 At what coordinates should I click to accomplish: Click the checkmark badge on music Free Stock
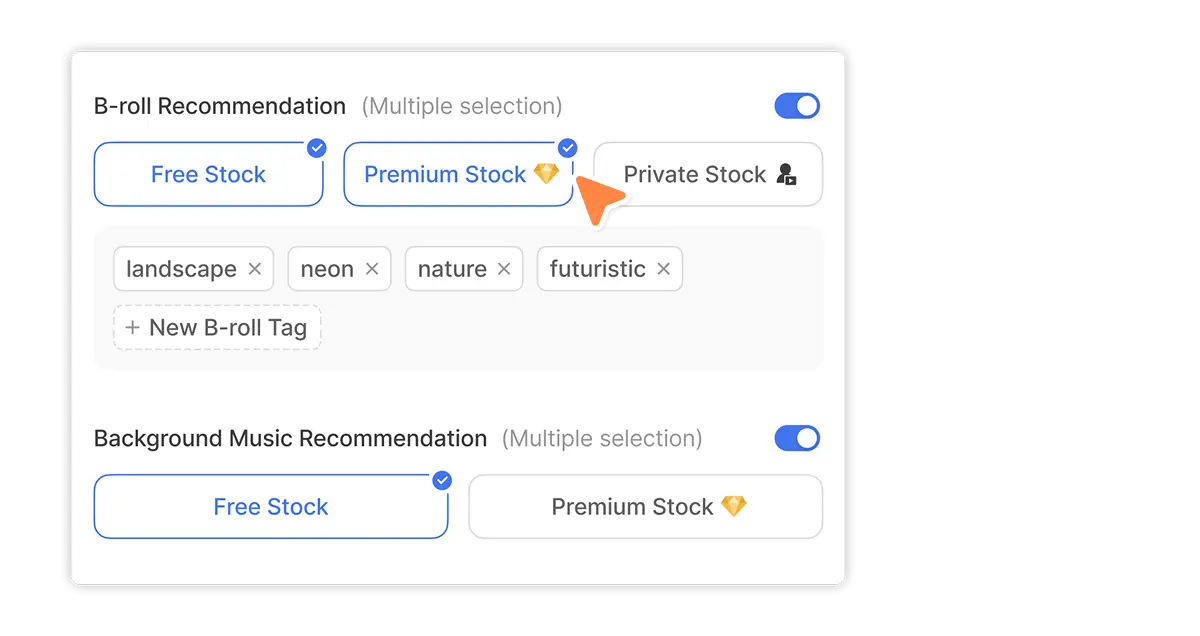[442, 481]
